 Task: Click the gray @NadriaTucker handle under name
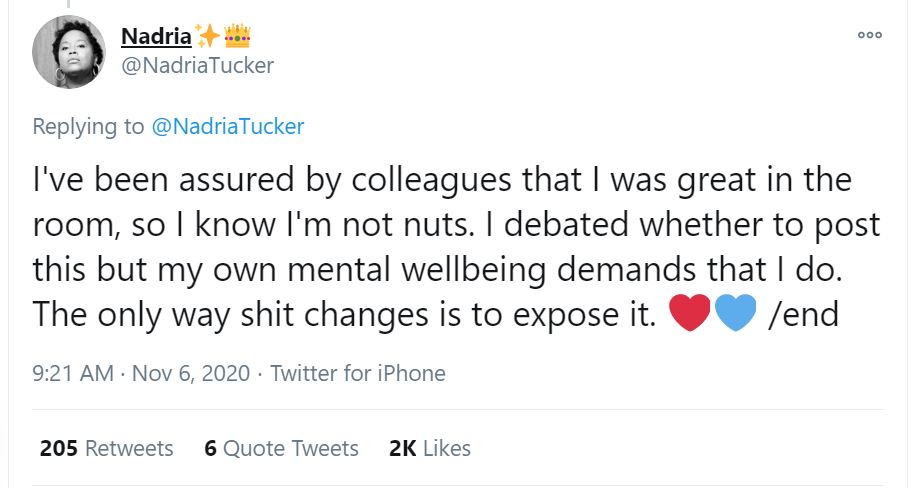pyautogui.click(x=197, y=65)
